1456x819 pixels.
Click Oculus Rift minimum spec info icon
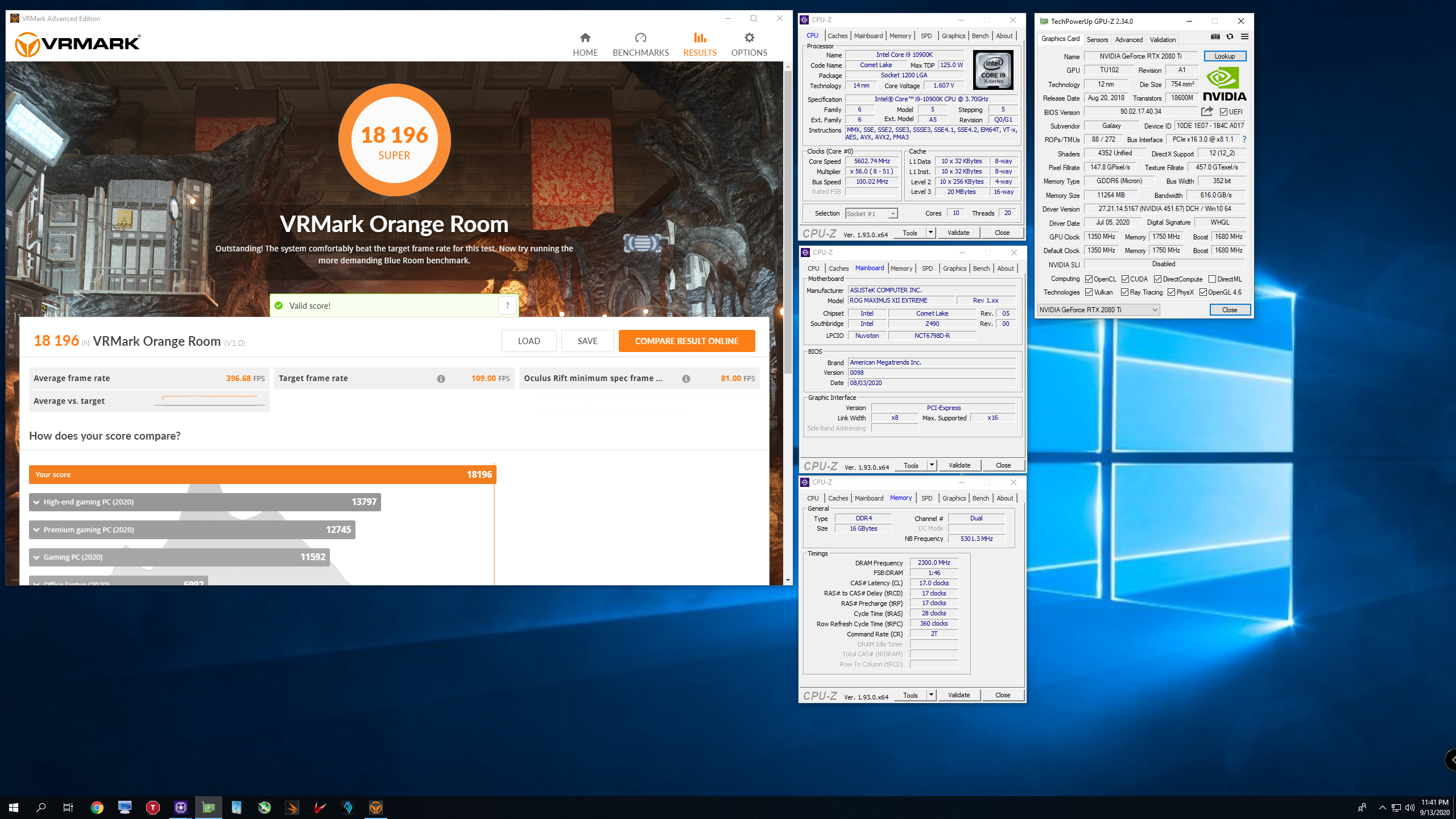coord(686,379)
